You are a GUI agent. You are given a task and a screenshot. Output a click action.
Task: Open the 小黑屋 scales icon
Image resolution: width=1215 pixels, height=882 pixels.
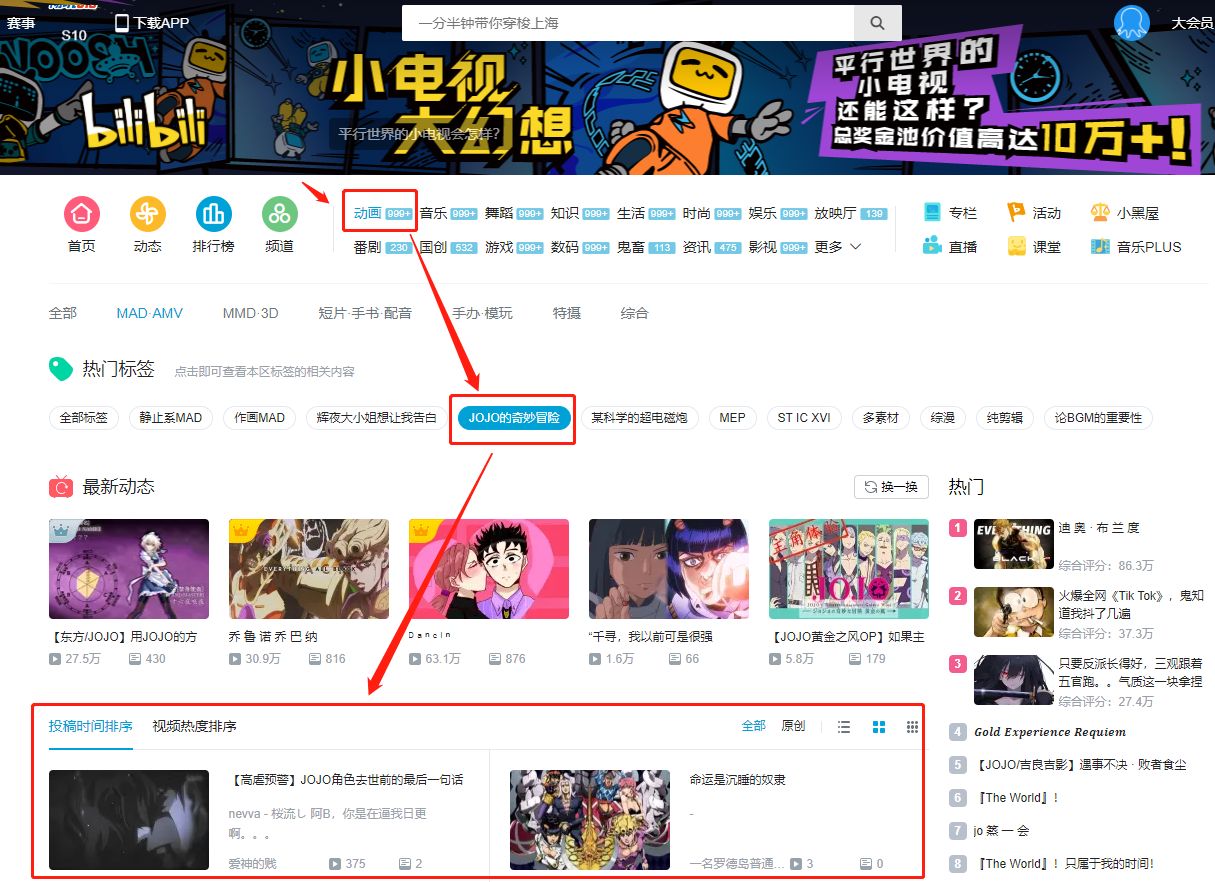[1100, 212]
